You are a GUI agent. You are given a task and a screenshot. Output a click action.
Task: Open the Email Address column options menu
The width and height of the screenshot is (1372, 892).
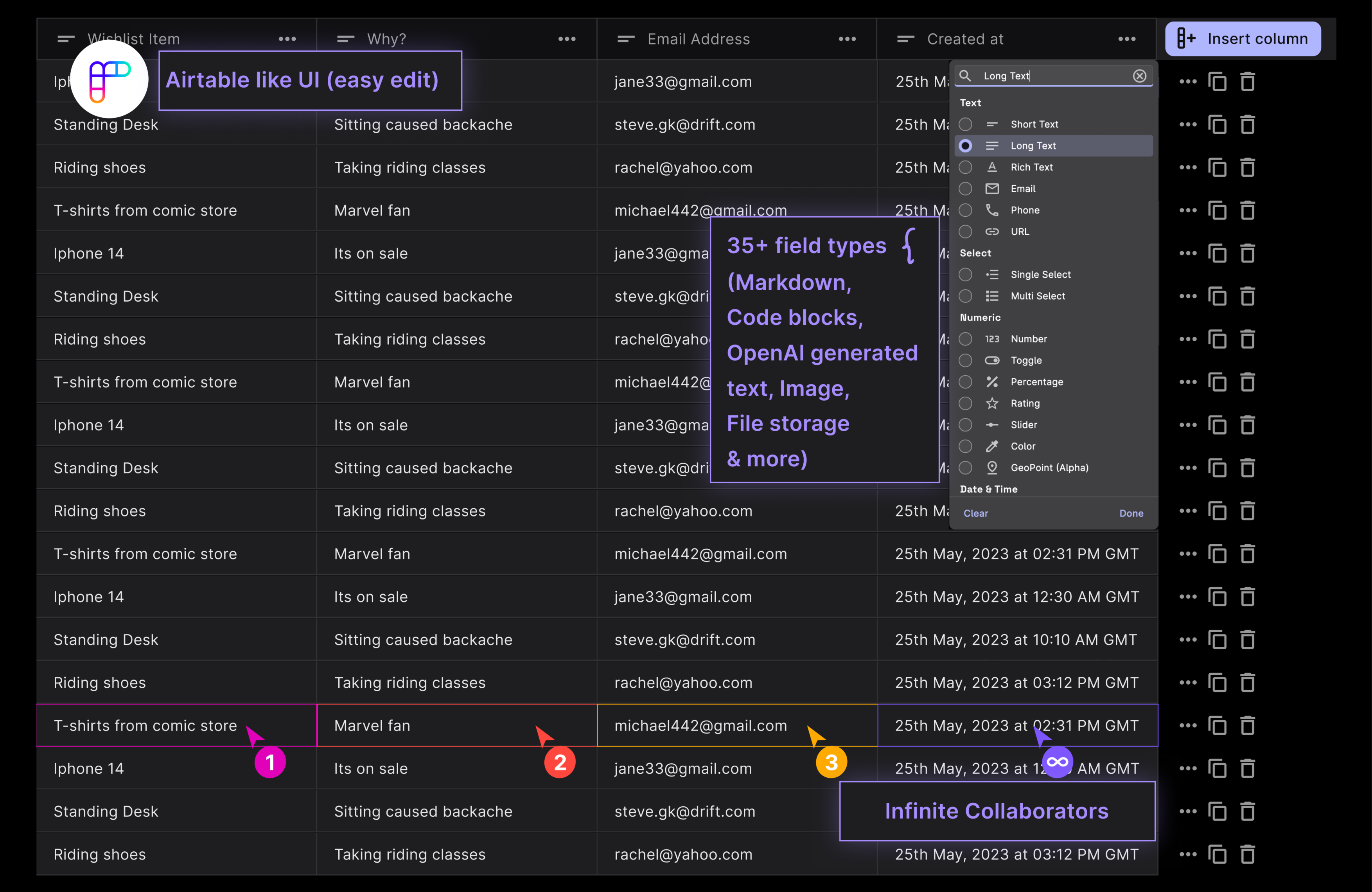pyautogui.click(x=847, y=39)
